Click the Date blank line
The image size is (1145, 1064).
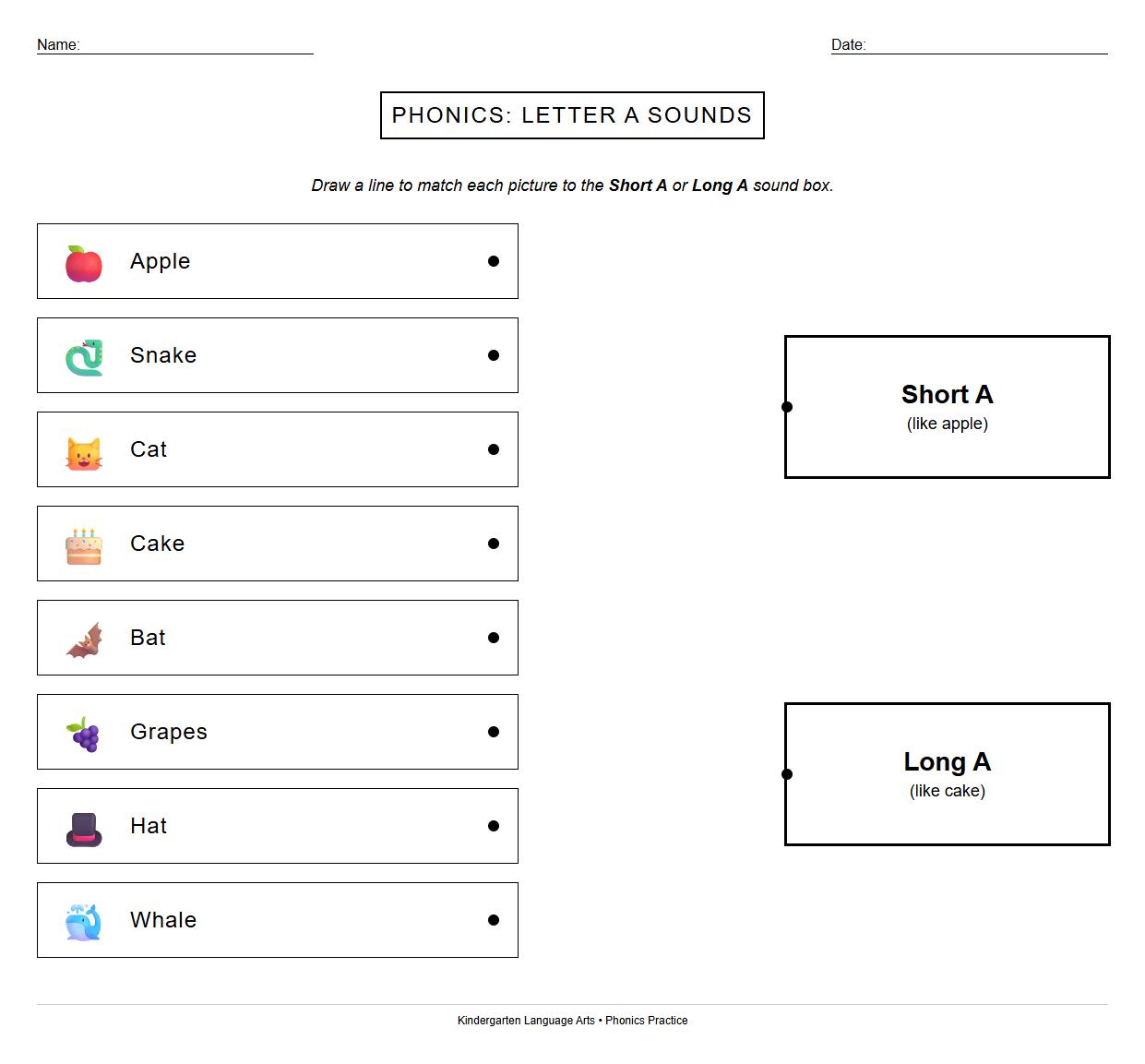pos(986,46)
